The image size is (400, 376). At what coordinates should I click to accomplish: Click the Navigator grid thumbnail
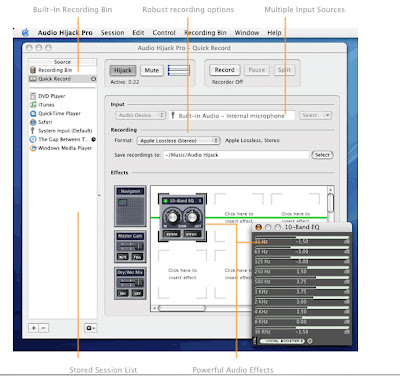click(x=130, y=211)
